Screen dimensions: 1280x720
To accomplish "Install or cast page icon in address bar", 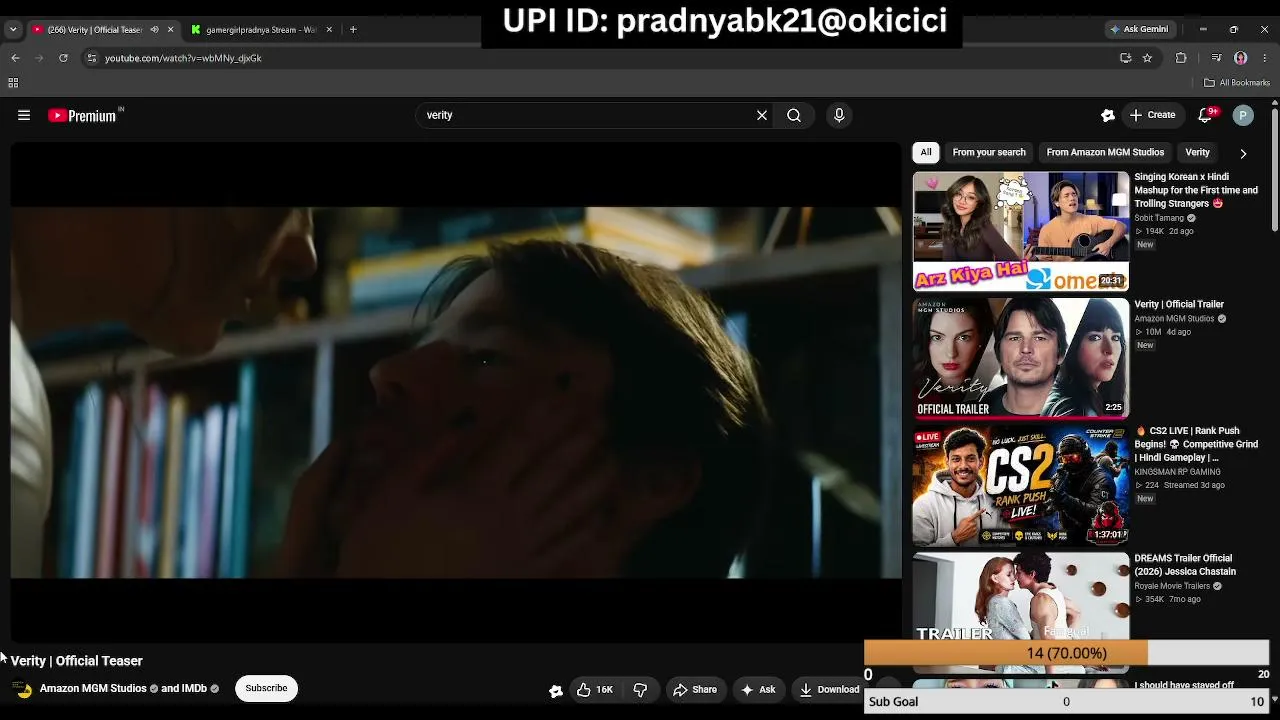I will pos(1125,58).
